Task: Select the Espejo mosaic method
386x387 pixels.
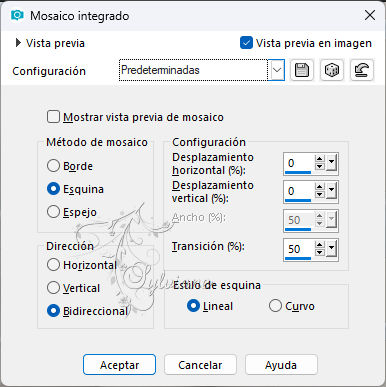Action: tap(53, 212)
